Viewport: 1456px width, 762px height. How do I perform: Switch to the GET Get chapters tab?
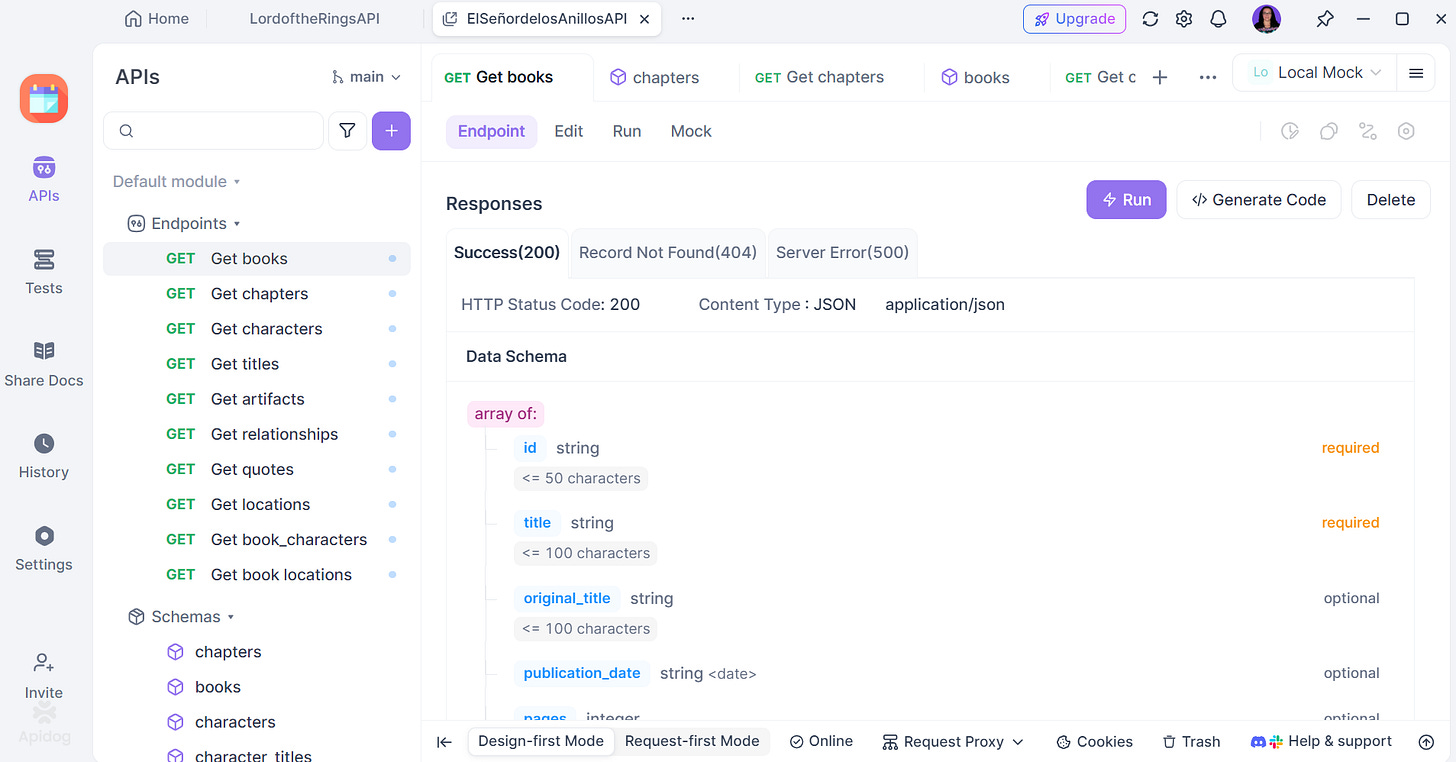point(820,77)
